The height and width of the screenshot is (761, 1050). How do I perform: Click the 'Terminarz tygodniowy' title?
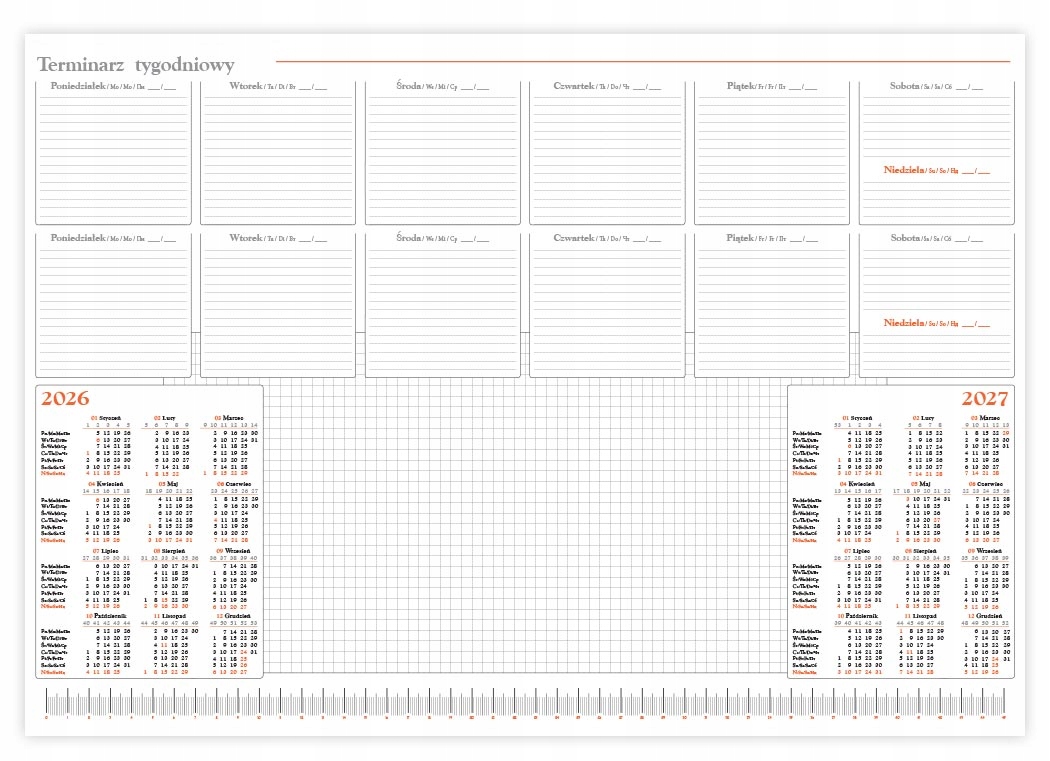point(136,65)
